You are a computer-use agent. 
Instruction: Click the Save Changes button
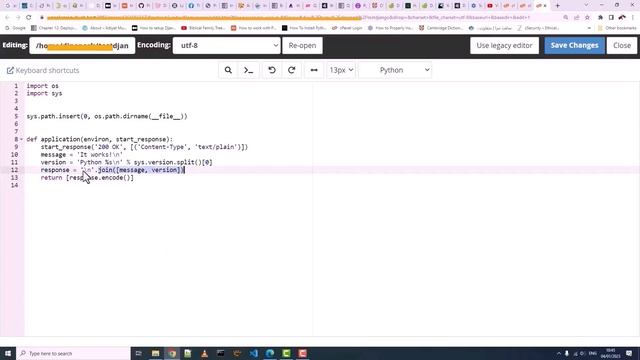point(574,45)
